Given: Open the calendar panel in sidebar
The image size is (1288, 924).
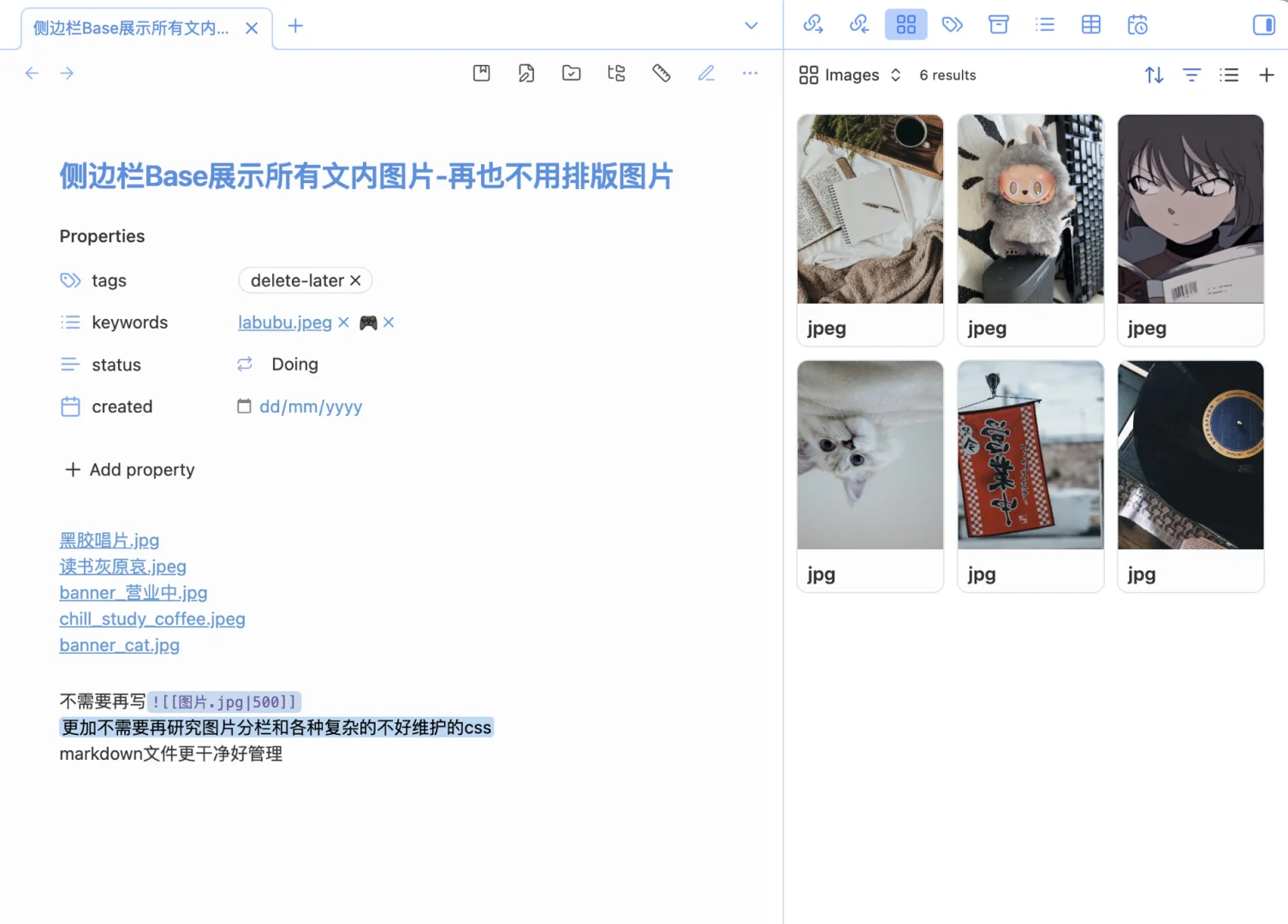Looking at the screenshot, I should 1137,25.
